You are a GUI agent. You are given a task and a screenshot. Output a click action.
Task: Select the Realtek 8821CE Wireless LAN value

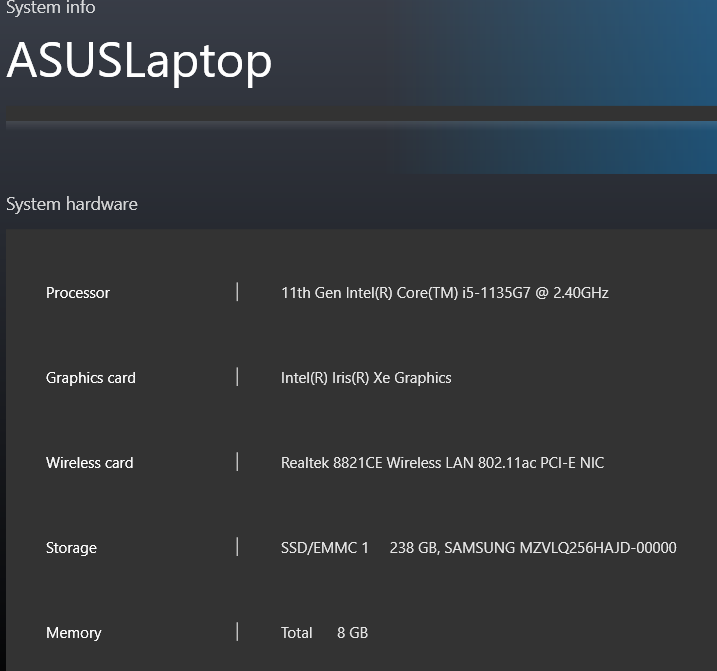pos(442,463)
